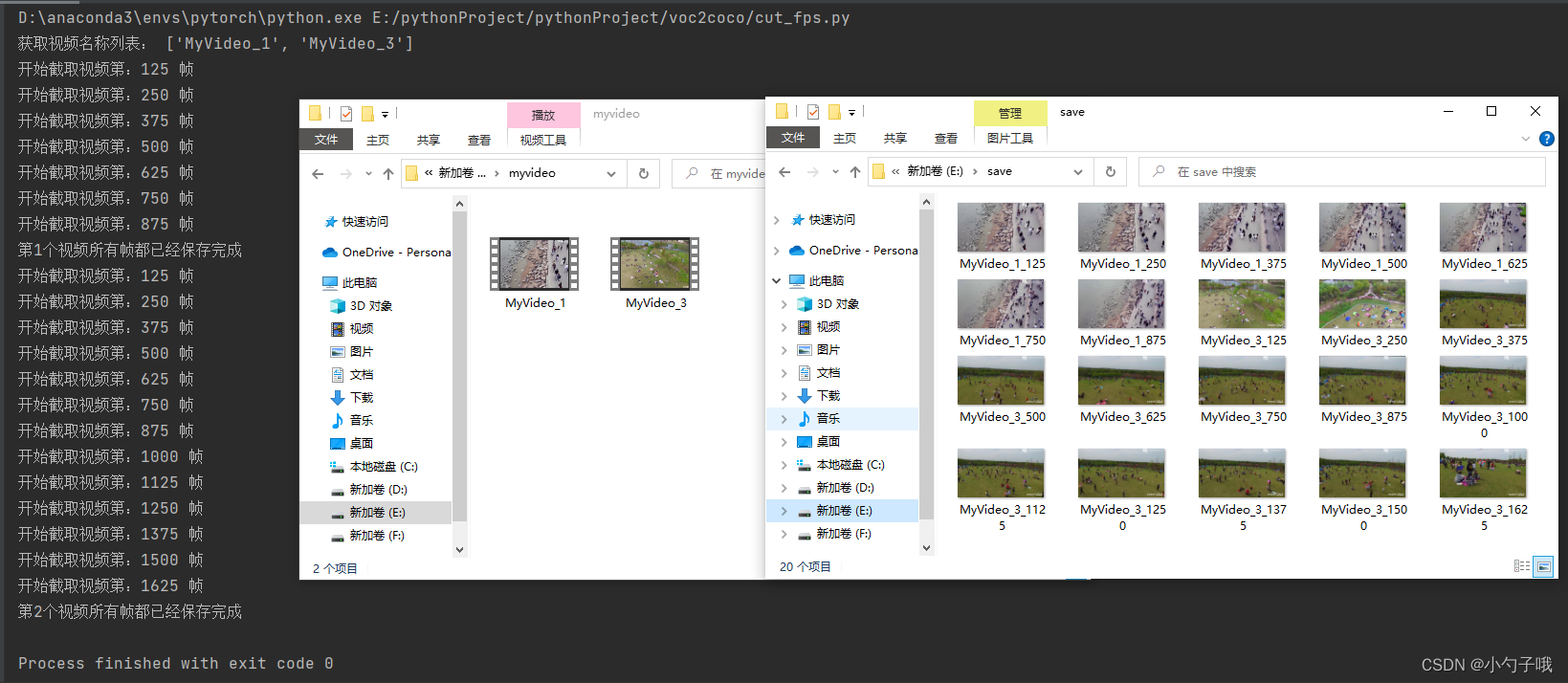Click the refresh button in the save window
The width and height of the screenshot is (1568, 683).
coord(1111,172)
